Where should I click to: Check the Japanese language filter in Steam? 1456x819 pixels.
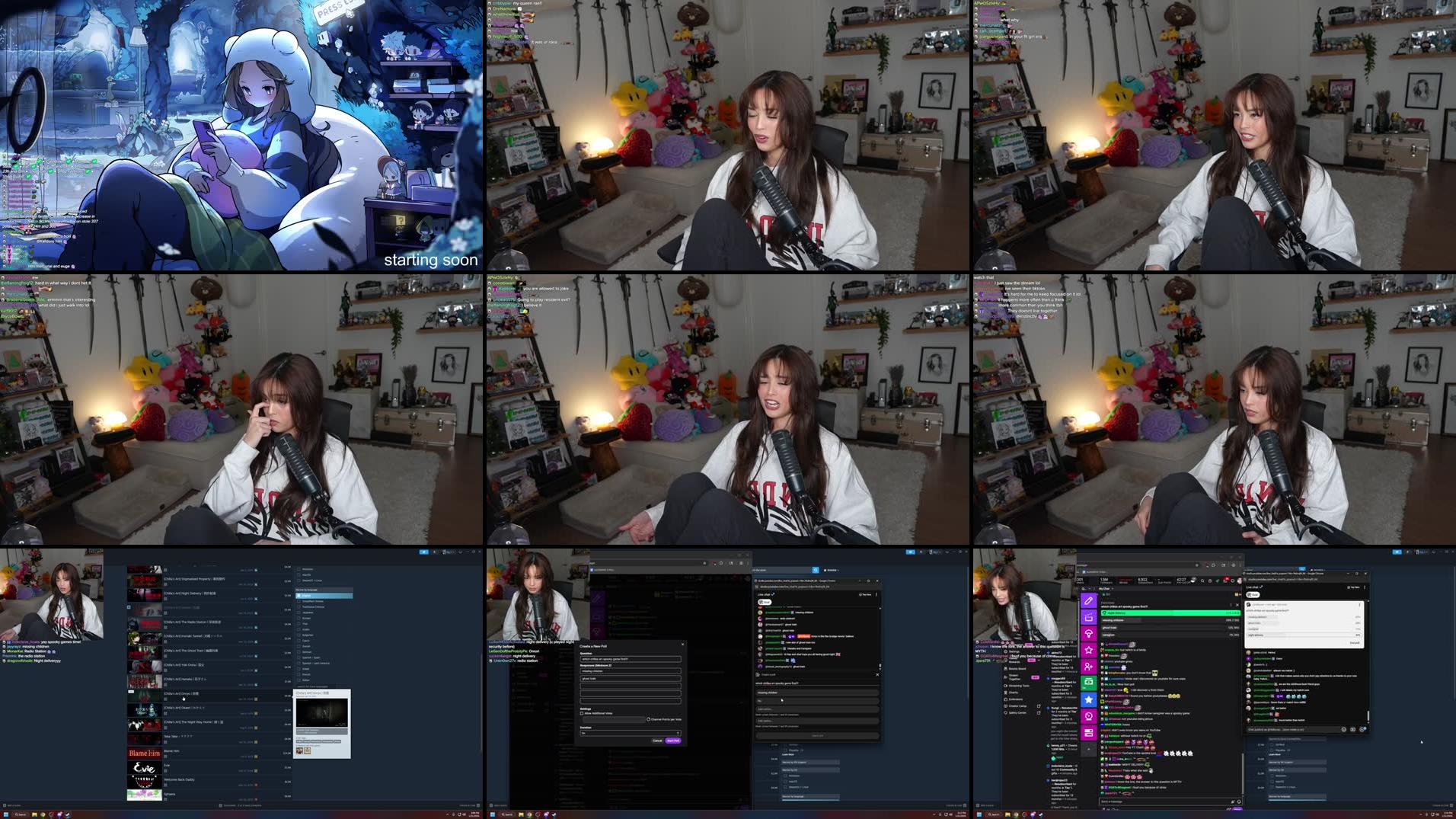299,613
